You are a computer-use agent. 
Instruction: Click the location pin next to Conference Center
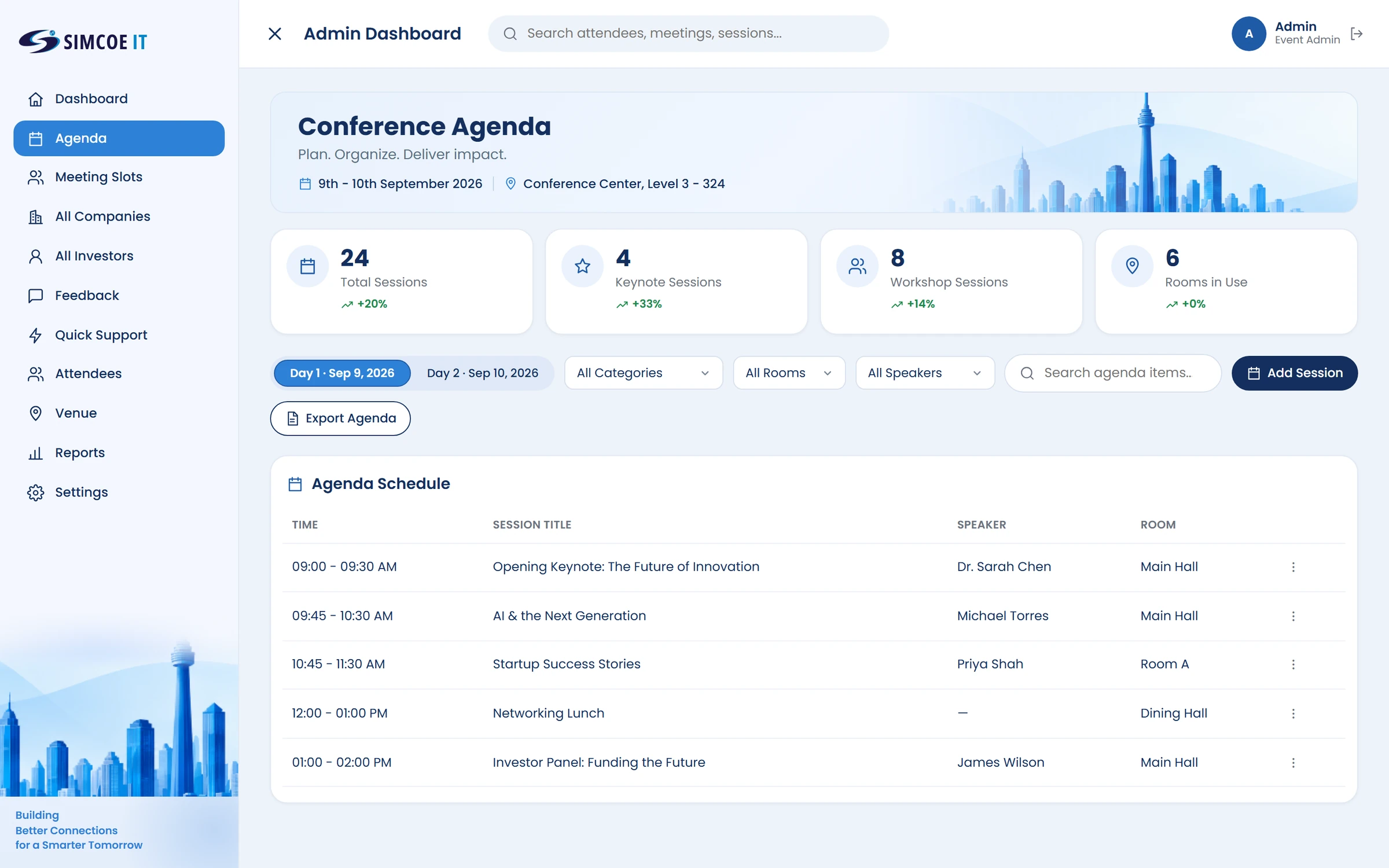pos(510,183)
